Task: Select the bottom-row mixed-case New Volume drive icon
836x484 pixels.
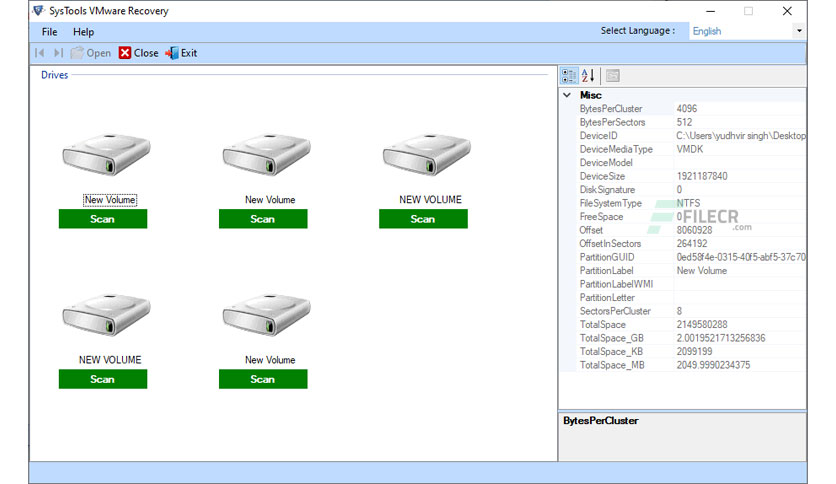Action: pos(267,314)
